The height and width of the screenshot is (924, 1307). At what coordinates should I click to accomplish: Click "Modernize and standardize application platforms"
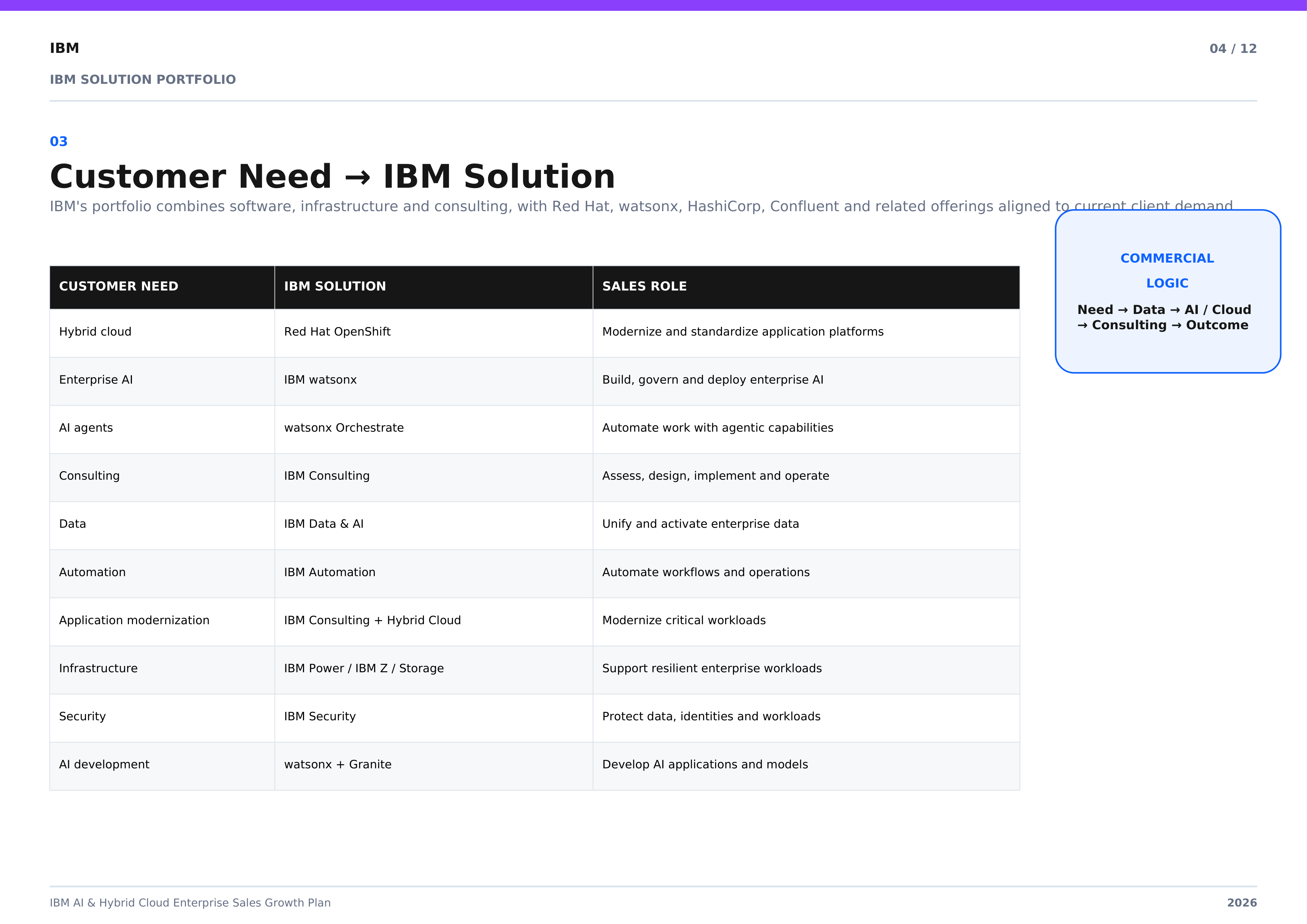coord(743,332)
